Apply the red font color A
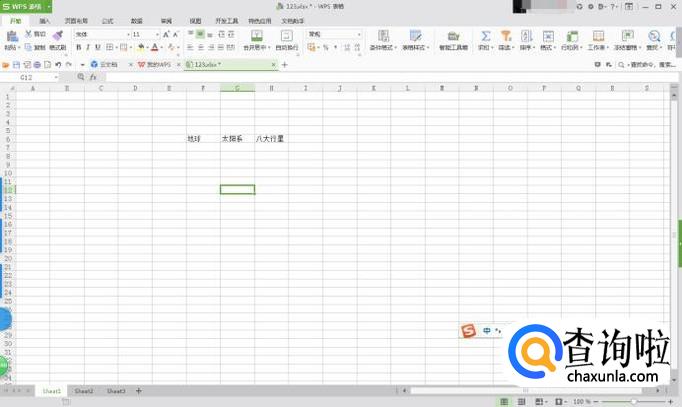682x407 pixels. 154,47
